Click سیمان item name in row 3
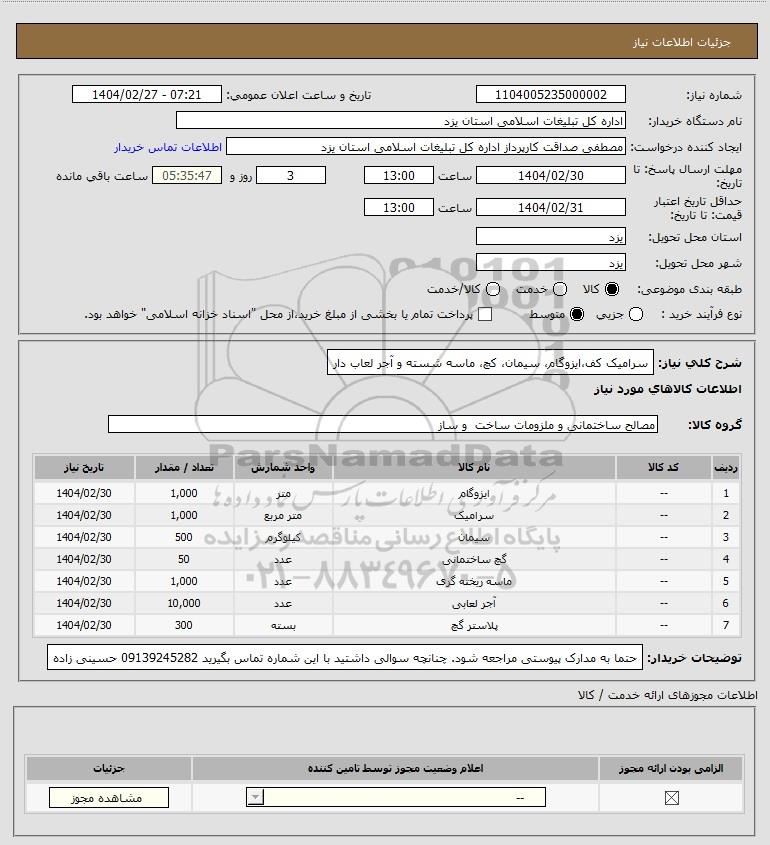 [x=474, y=537]
